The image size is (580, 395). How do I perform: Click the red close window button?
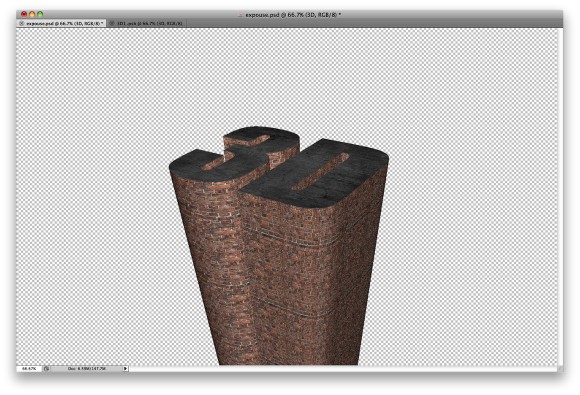point(24,14)
